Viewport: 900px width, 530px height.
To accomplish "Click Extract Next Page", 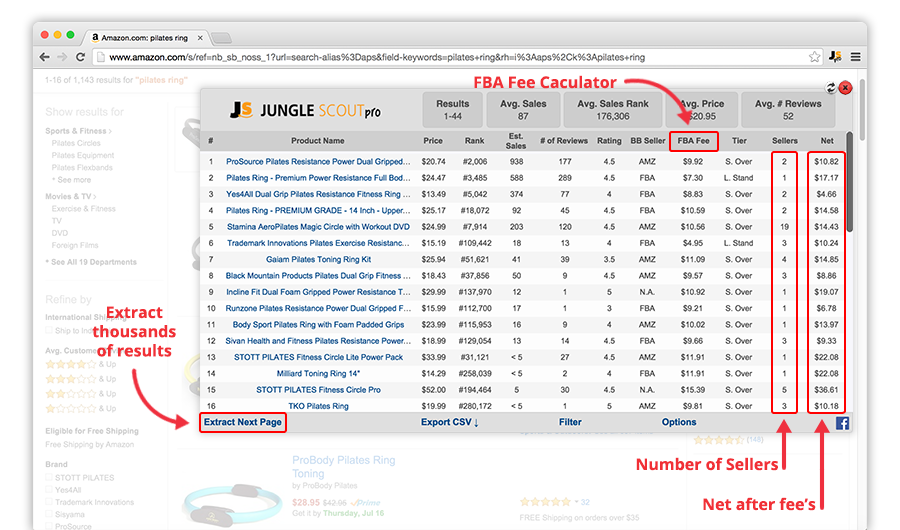I will (x=243, y=422).
